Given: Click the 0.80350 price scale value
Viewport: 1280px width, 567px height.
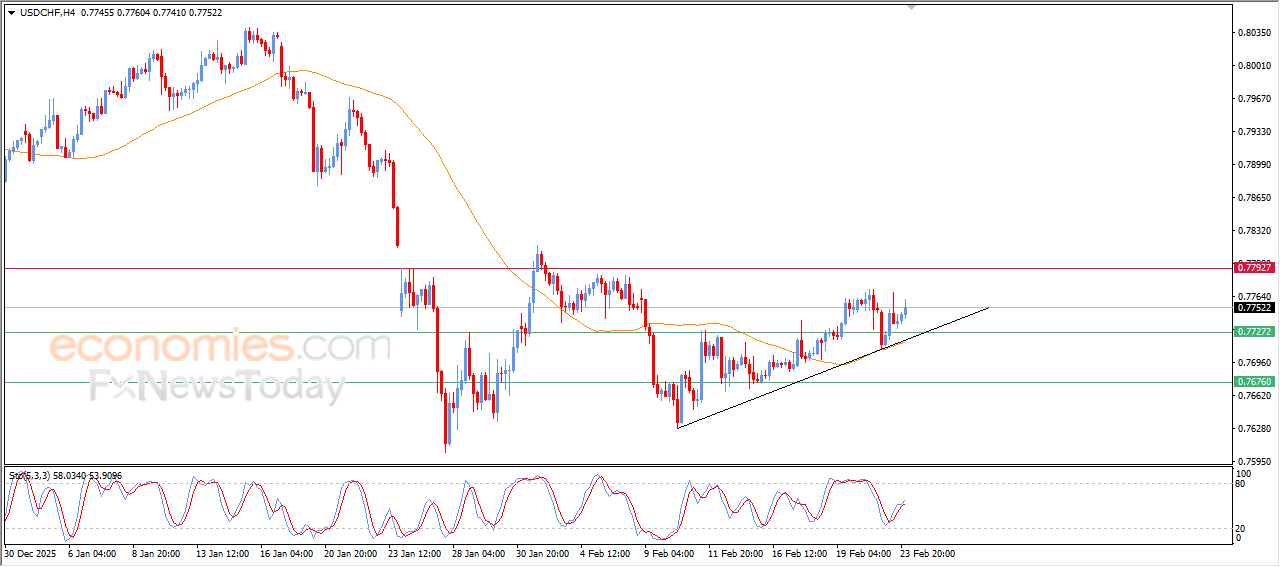Looking at the screenshot, I should click(1253, 33).
